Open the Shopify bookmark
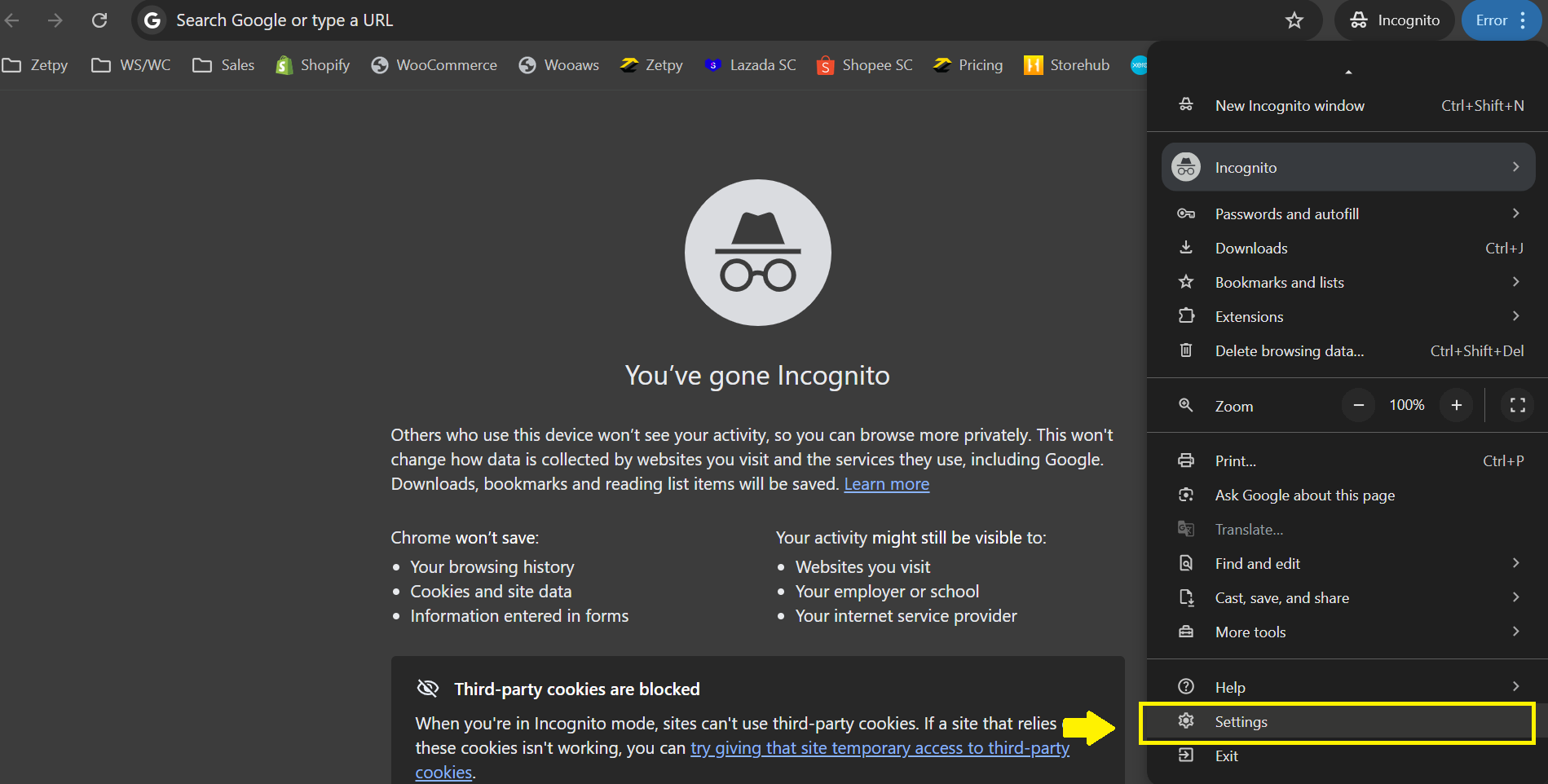 coord(313,65)
